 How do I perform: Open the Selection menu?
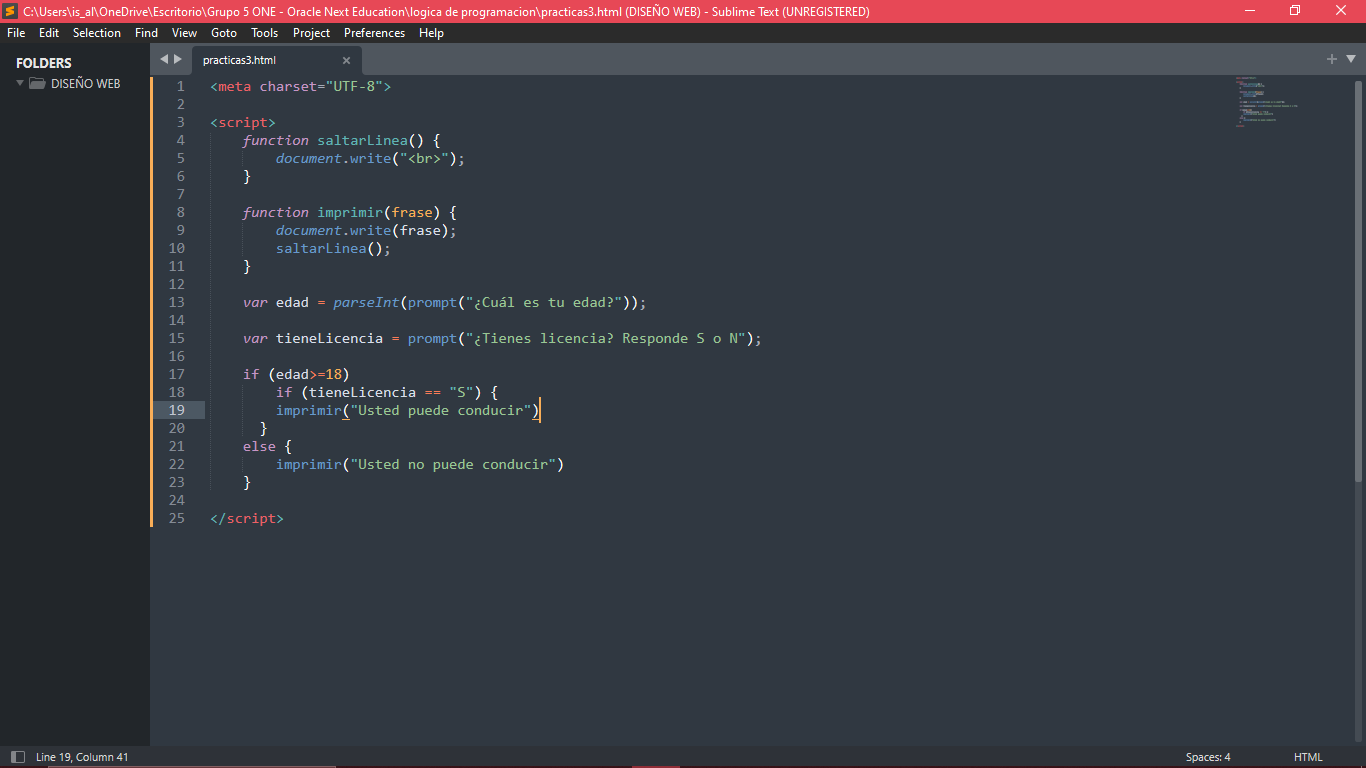[97, 33]
